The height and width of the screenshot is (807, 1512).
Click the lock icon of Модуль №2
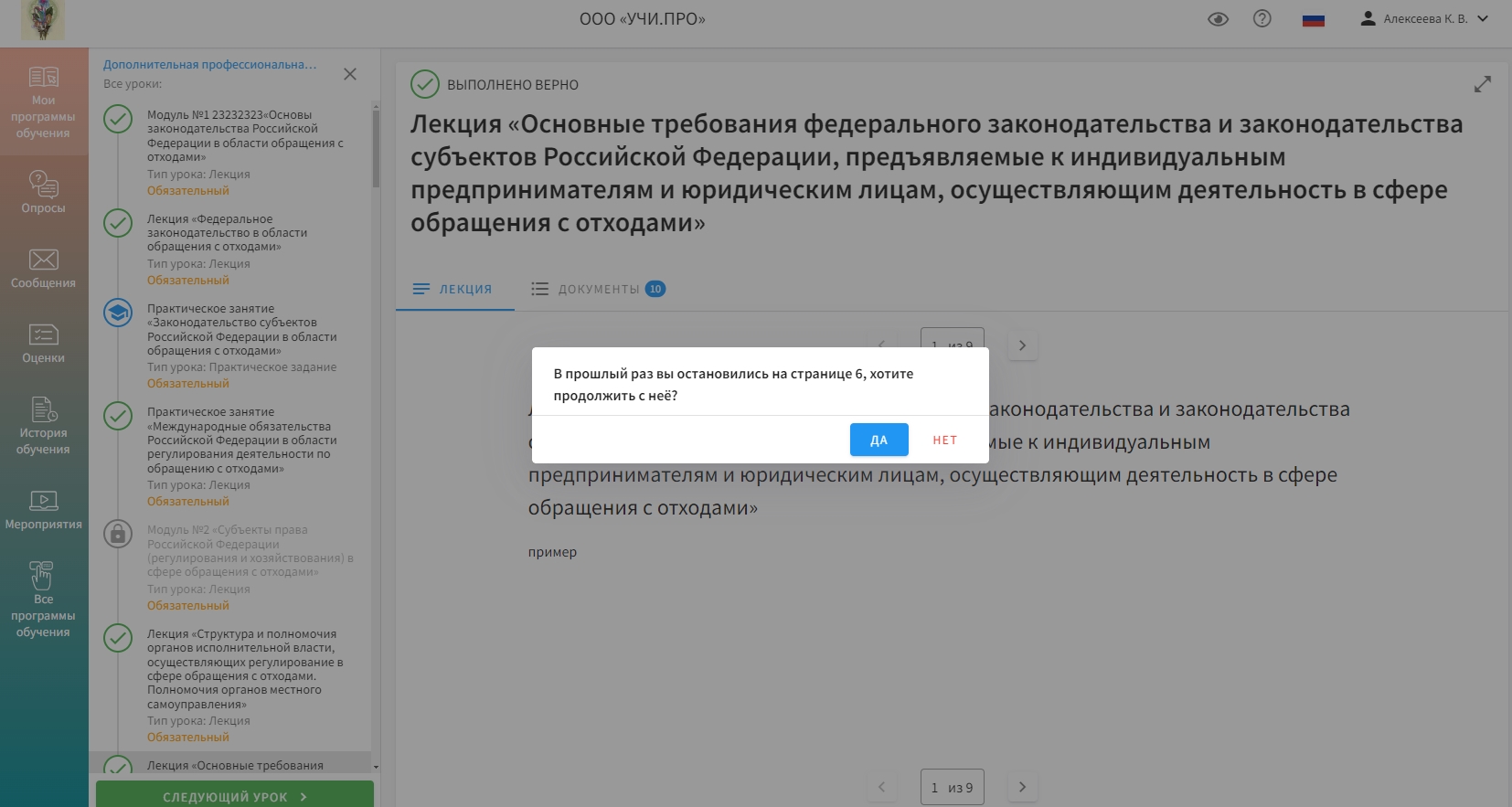tap(118, 533)
